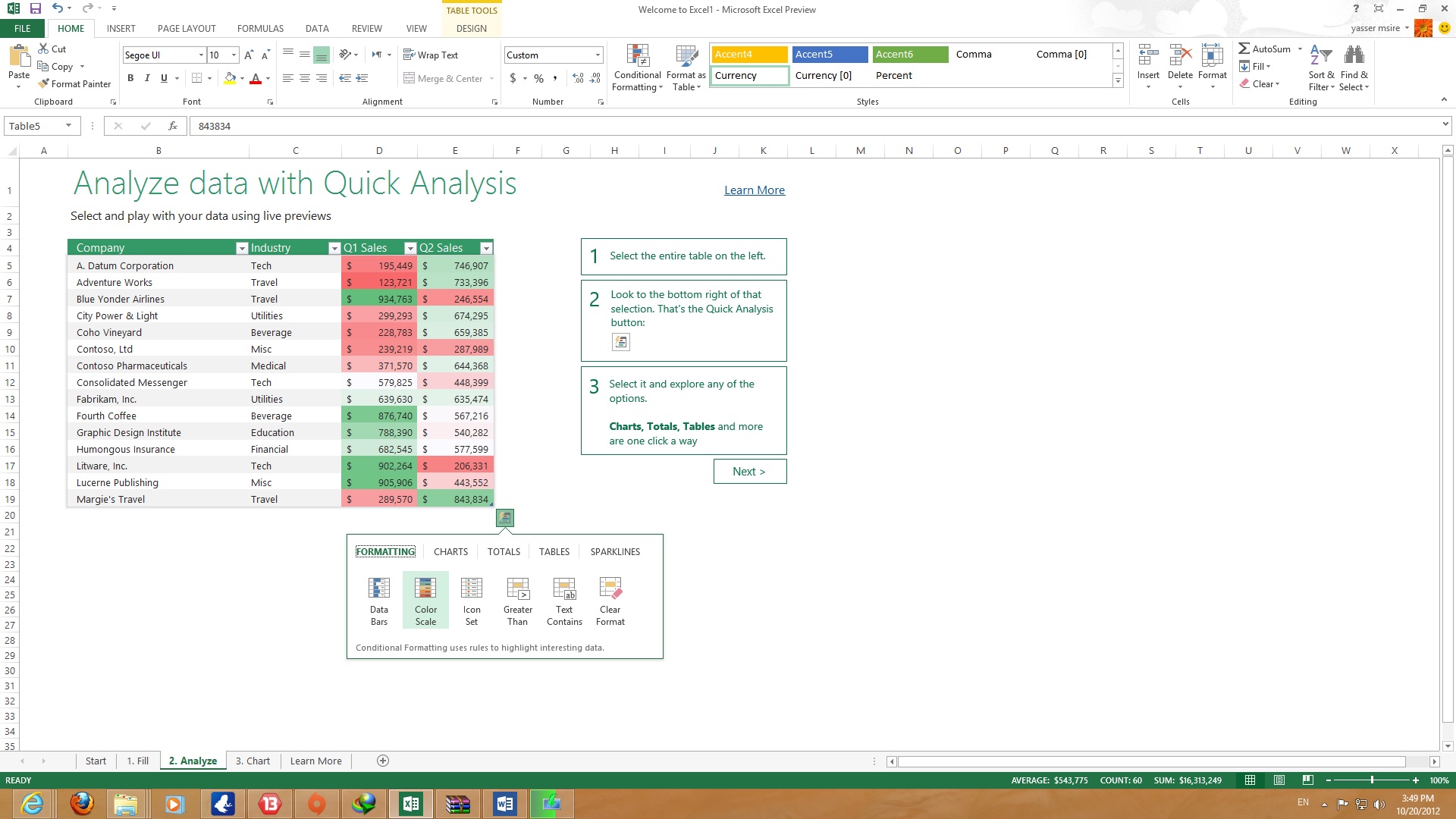Viewport: 1456px width, 819px height.
Task: Toggle Wrap Text
Action: pos(431,55)
